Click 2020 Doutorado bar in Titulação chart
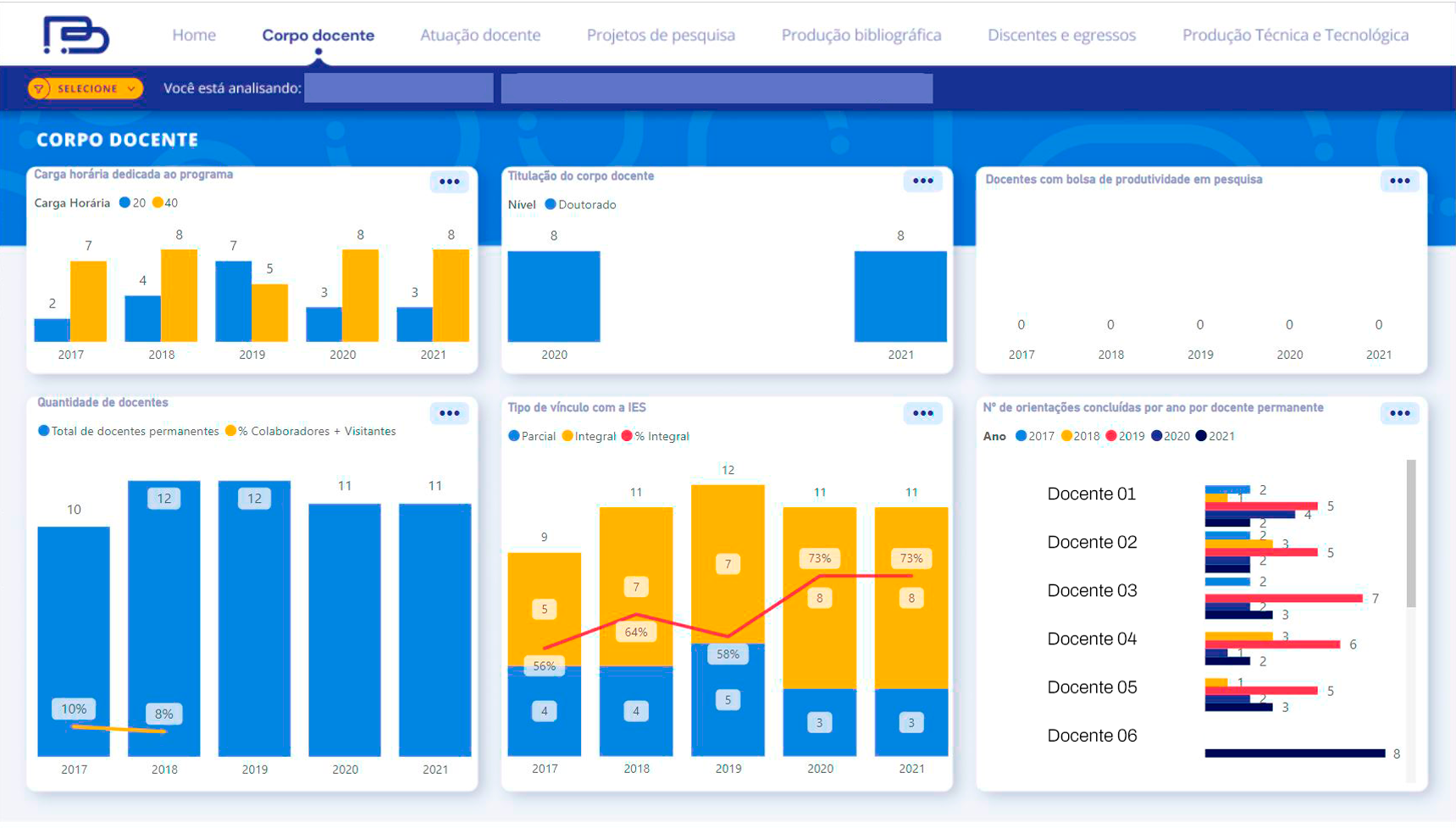This screenshot has width=1456, height=828. [554, 296]
